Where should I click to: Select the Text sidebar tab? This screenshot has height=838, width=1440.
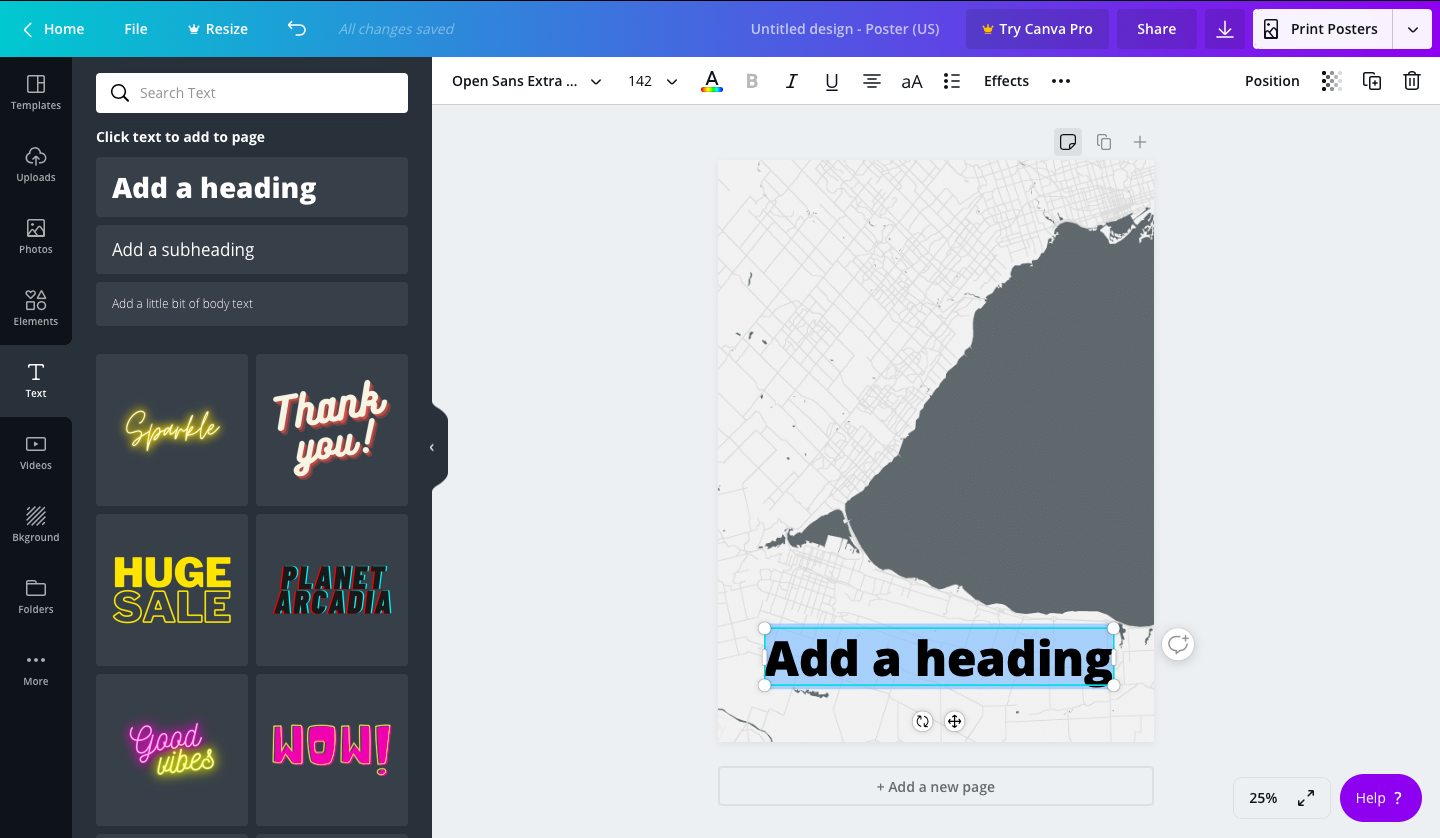tap(36, 381)
